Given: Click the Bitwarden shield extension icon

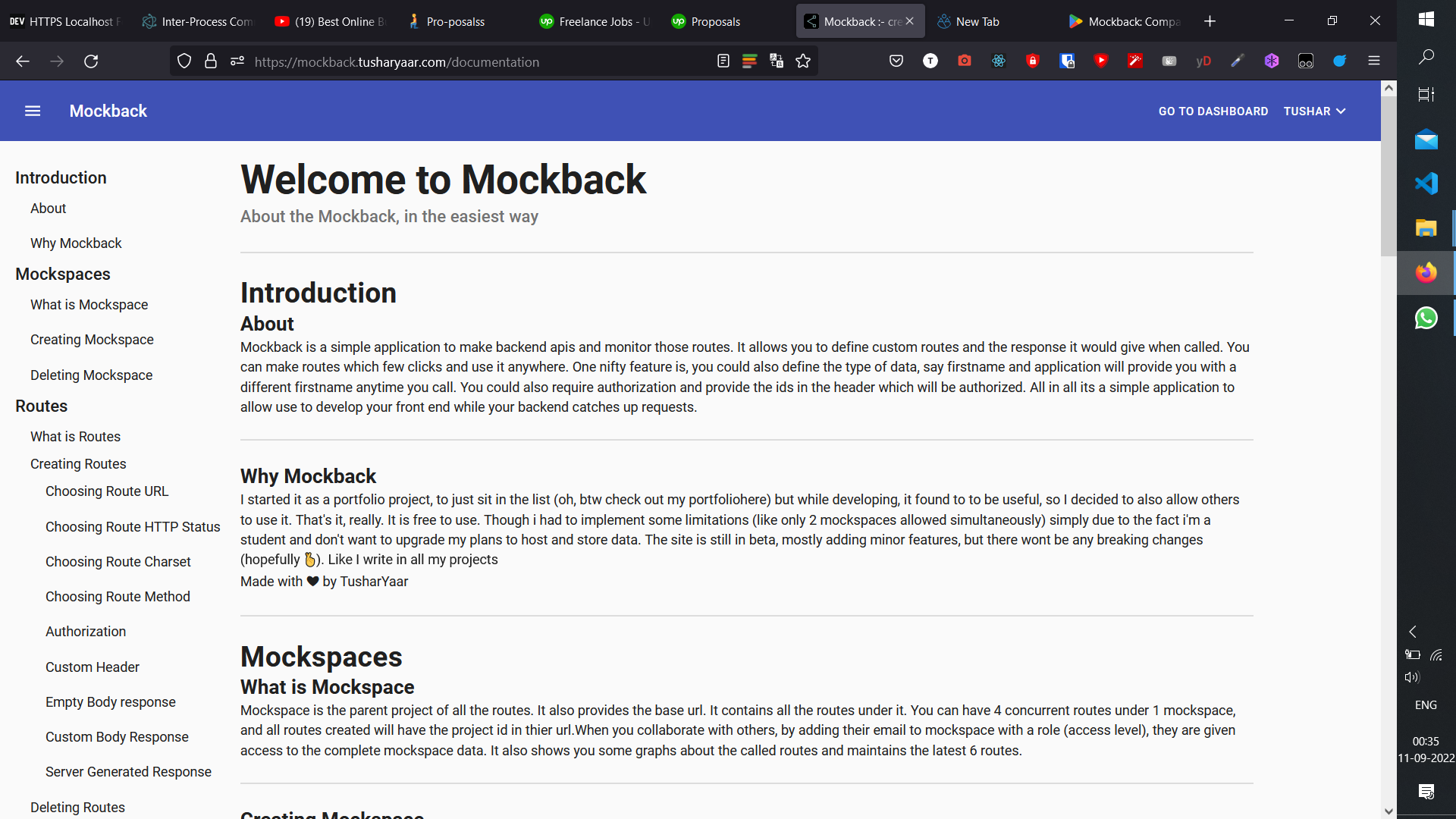Looking at the screenshot, I should (x=1067, y=61).
